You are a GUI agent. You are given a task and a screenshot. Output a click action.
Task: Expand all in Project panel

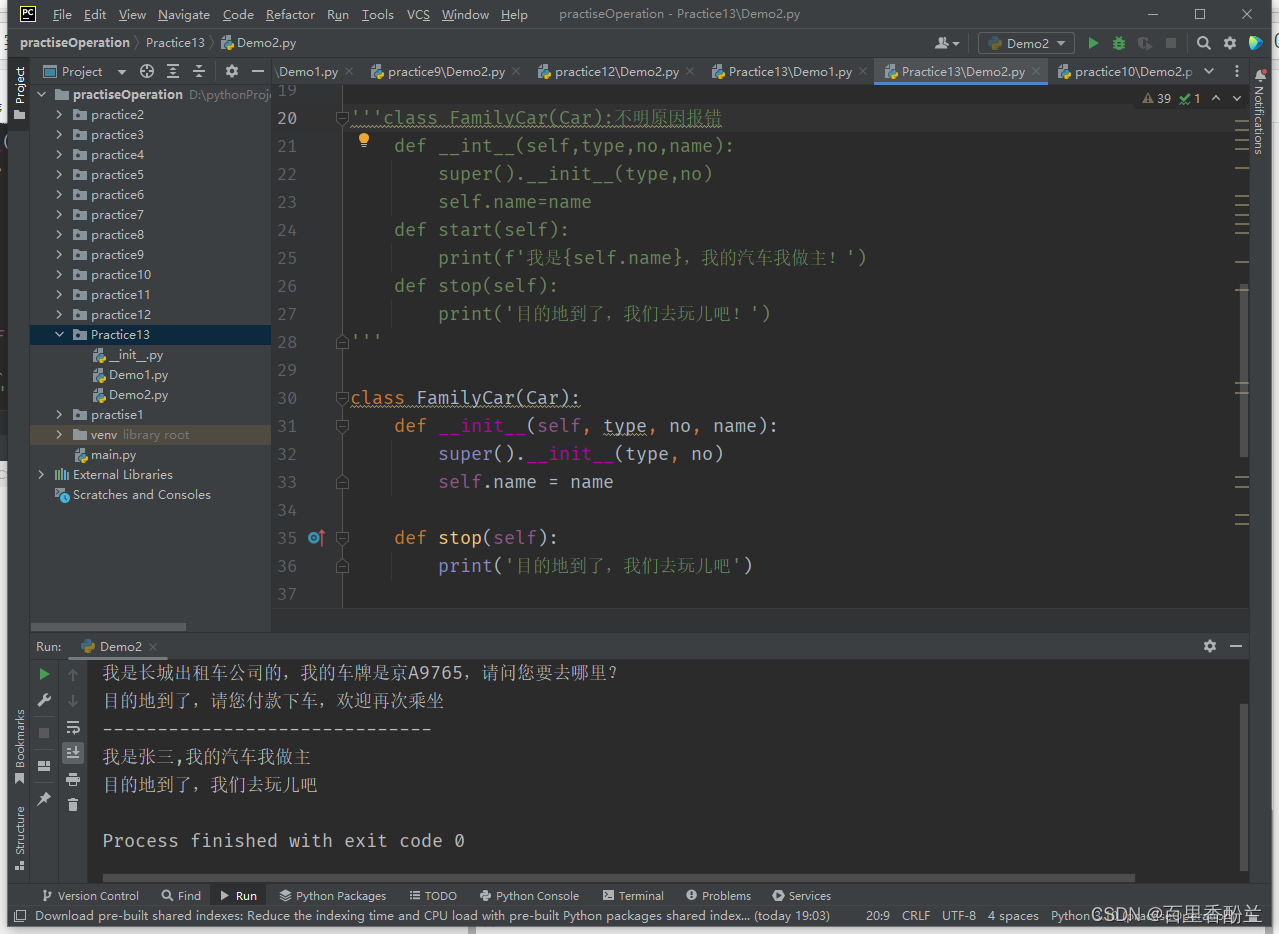click(x=173, y=71)
